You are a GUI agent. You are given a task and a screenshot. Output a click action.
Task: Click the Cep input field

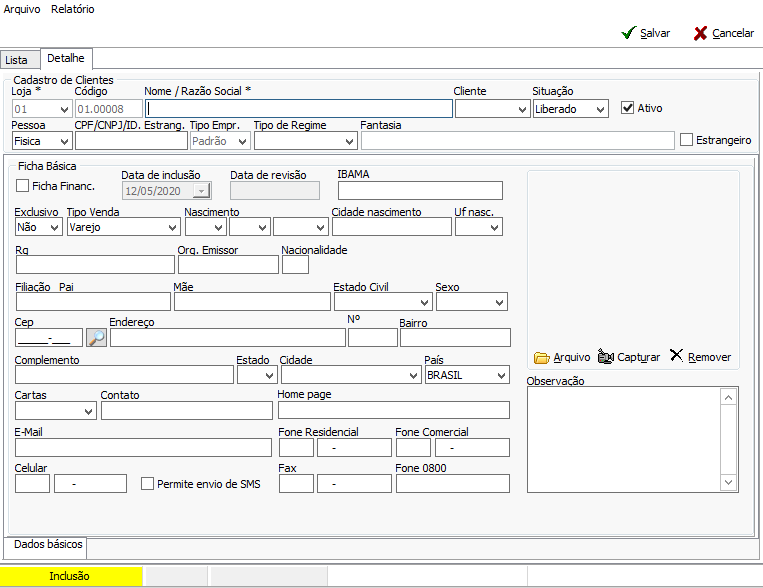[49, 338]
